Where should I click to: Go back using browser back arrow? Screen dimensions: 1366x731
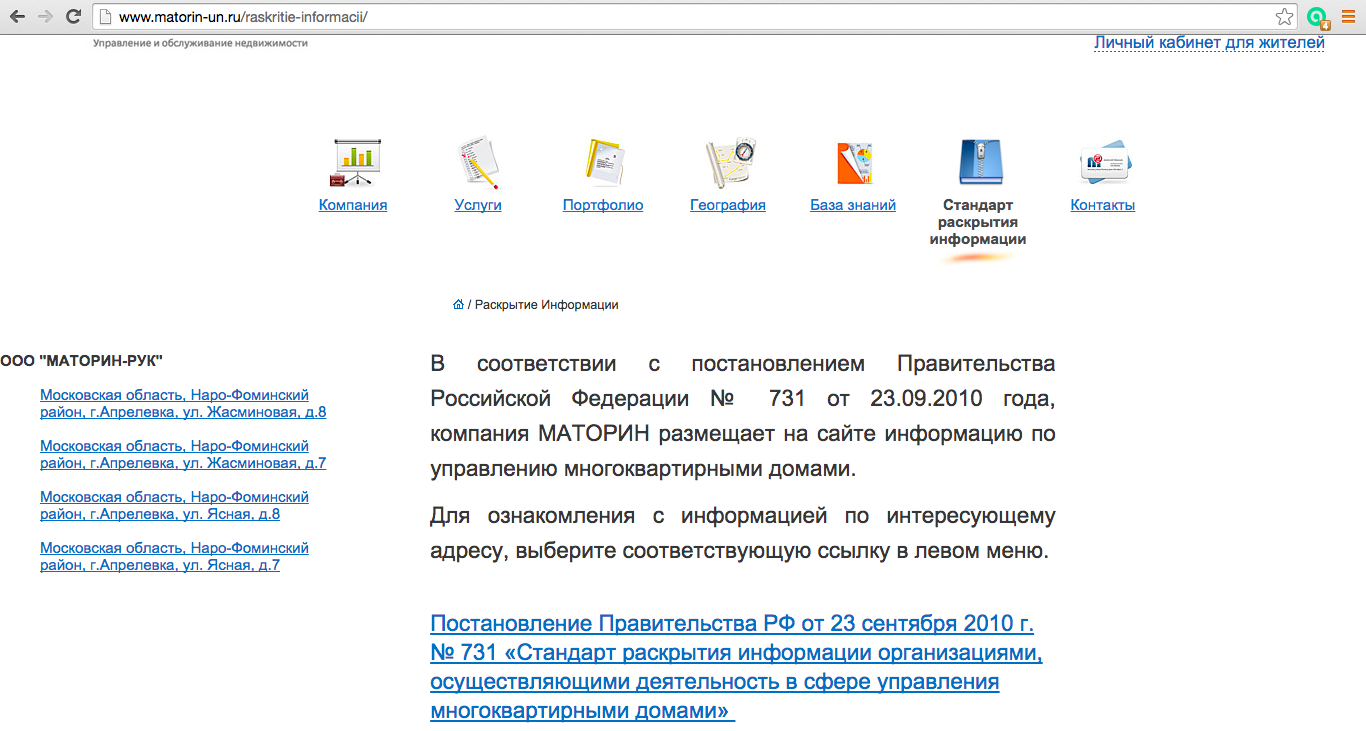tap(17, 16)
